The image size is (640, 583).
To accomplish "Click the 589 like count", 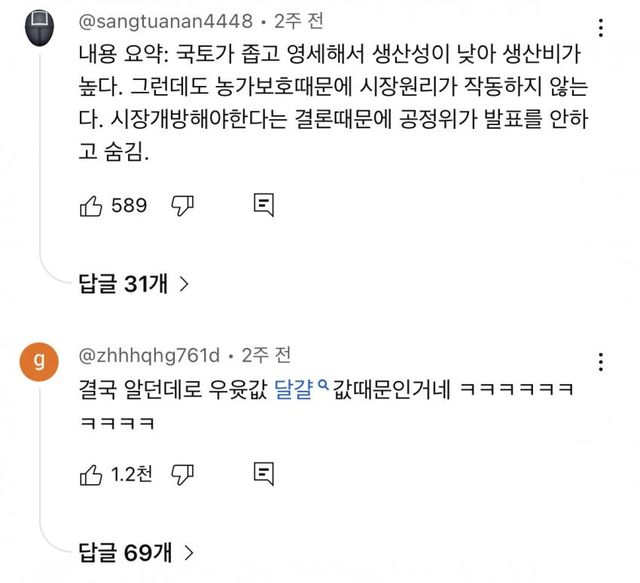I will point(129,206).
